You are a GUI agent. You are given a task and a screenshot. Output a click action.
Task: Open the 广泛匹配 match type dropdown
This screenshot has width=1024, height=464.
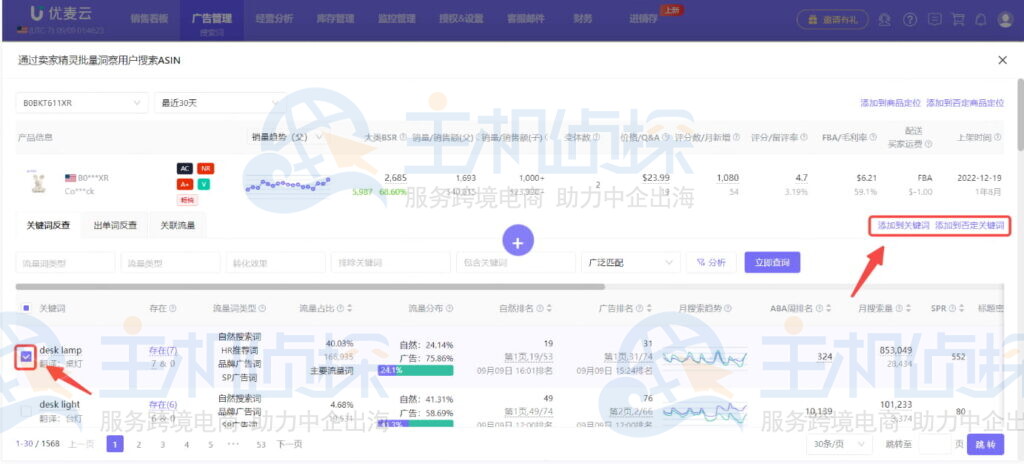coord(630,262)
